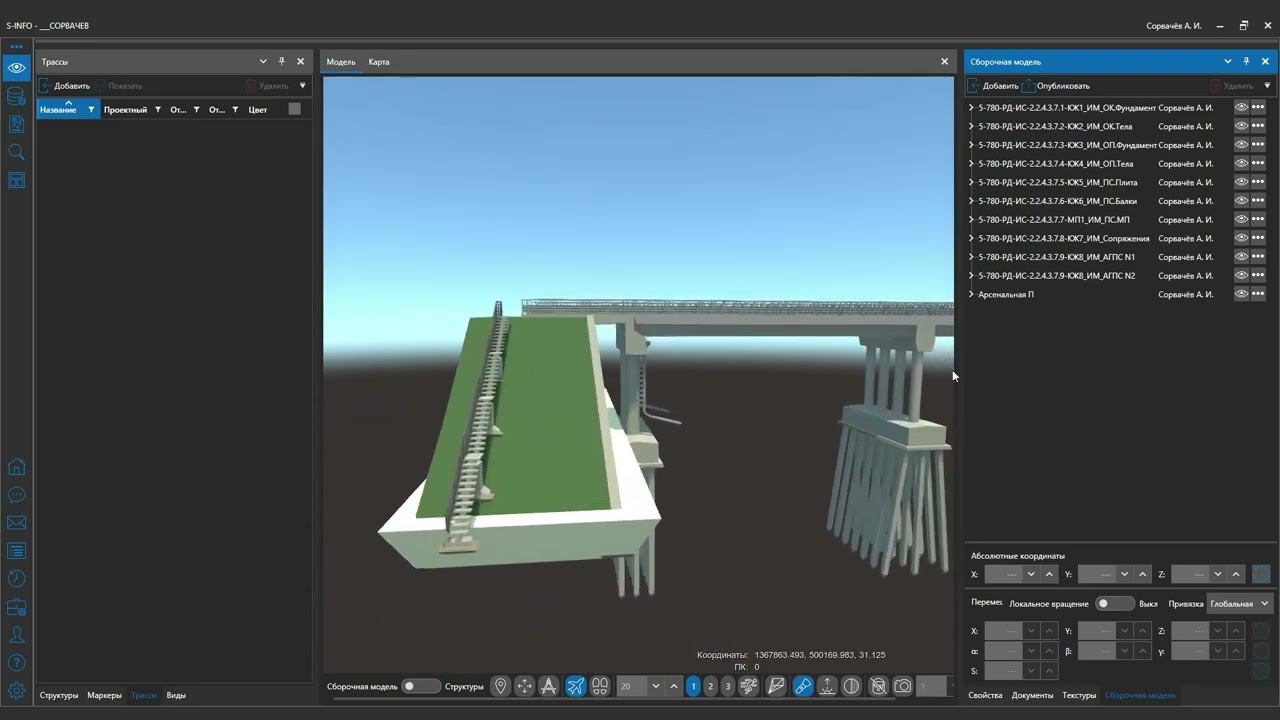Expand the ЮК4_ИМ_ОП.Тела tree node
Image resolution: width=1280 pixels, height=720 pixels.
point(971,163)
